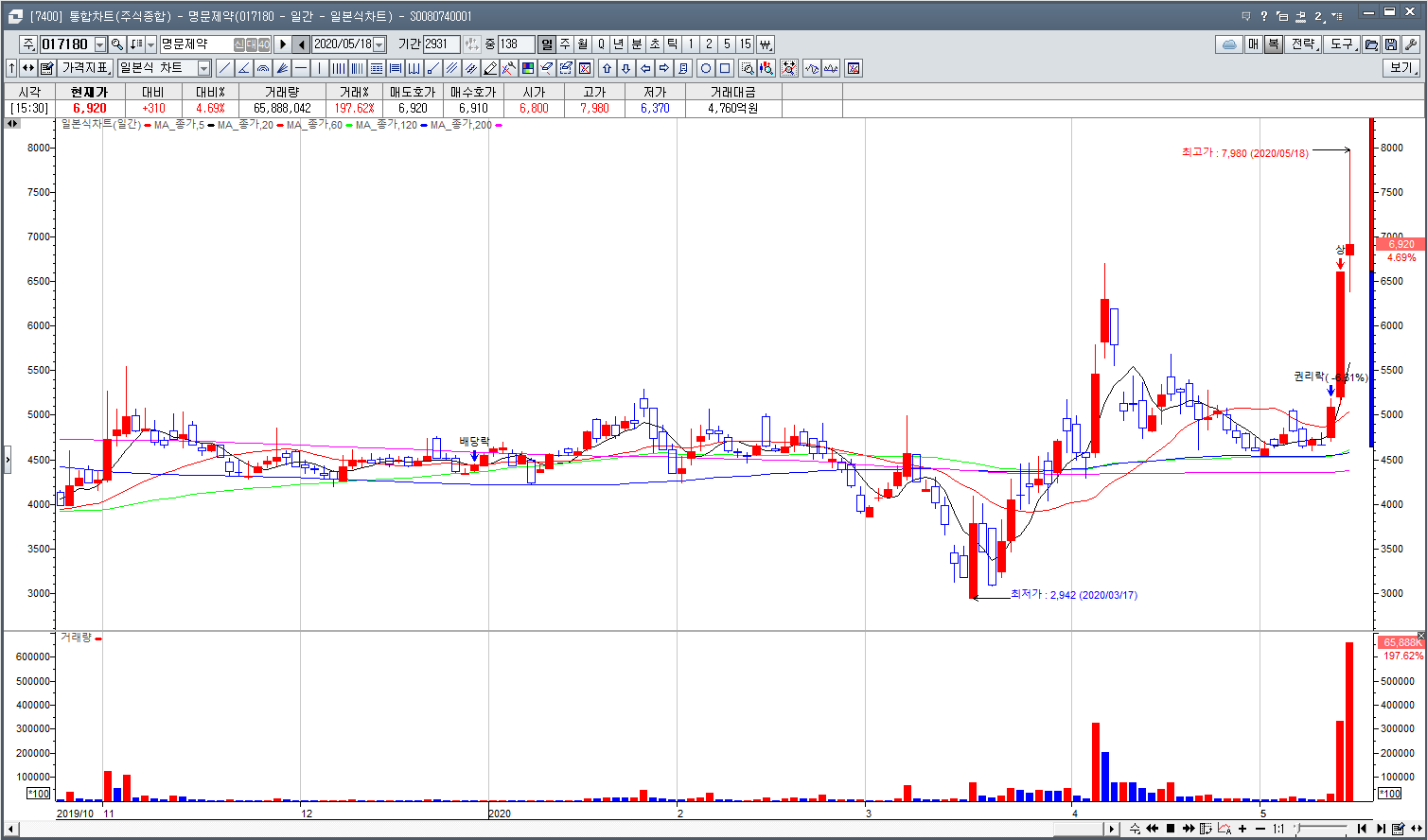The width and height of the screenshot is (1427, 840).
Task: Open the stock search magnifier
Action: point(117,44)
